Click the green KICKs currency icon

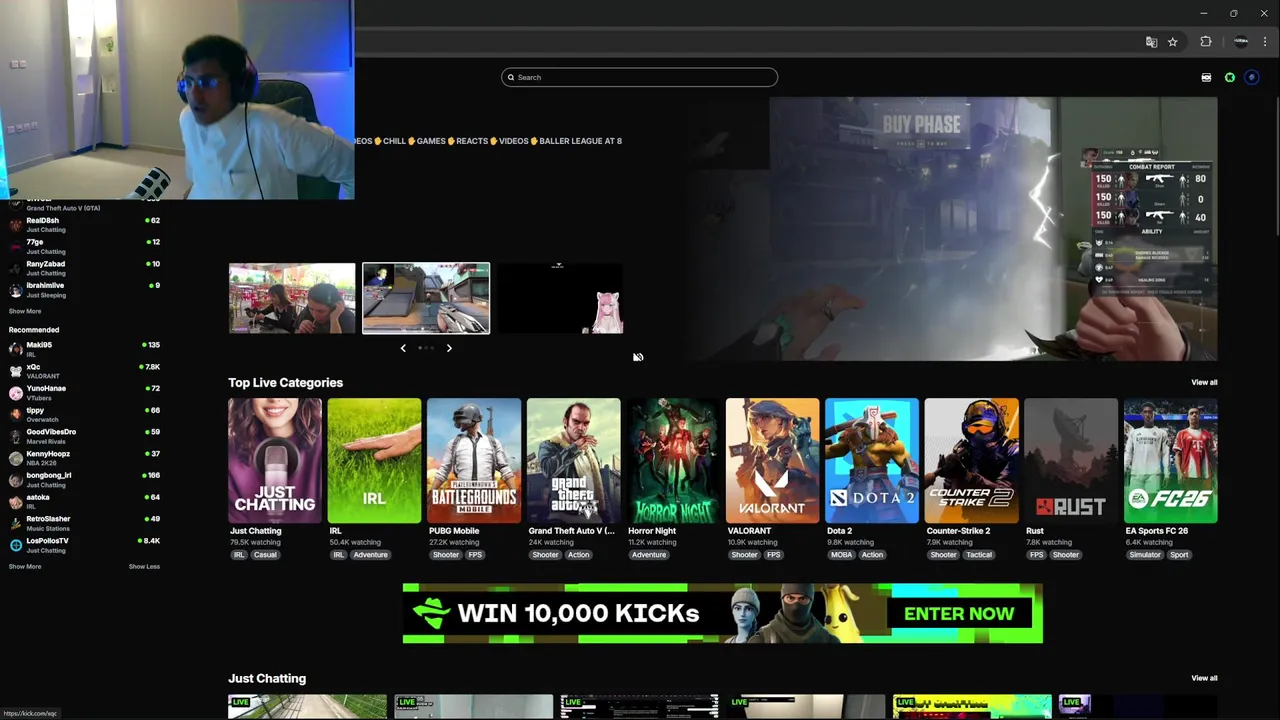coord(1229,77)
